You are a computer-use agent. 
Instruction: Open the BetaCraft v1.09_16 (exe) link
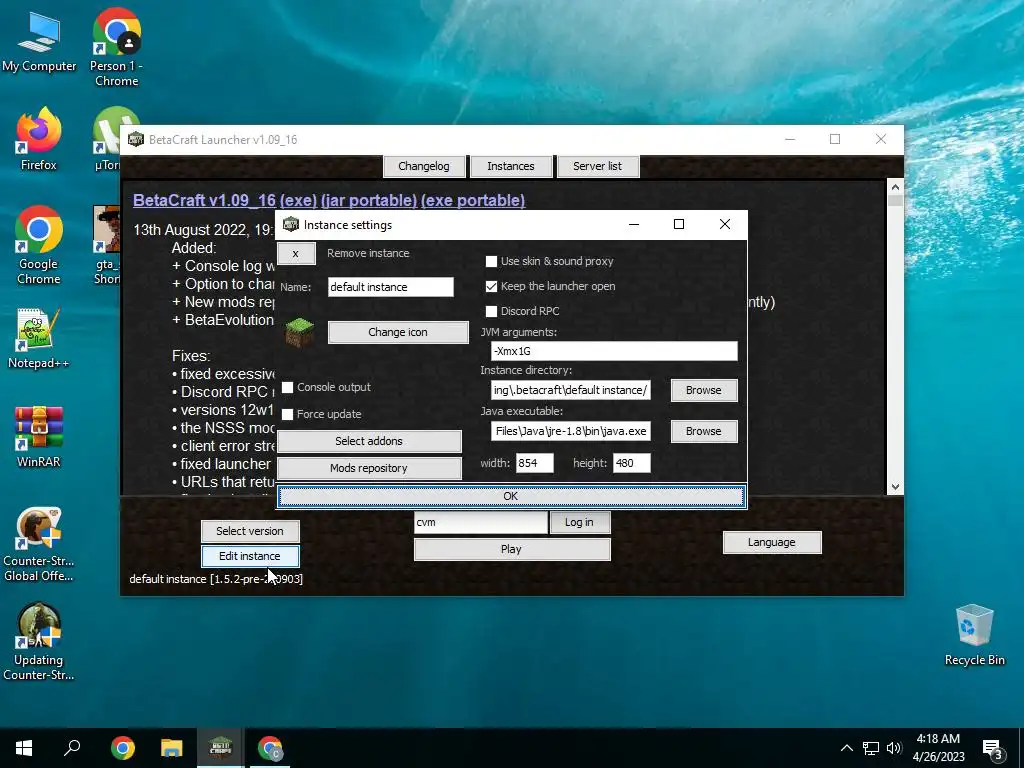coord(225,200)
